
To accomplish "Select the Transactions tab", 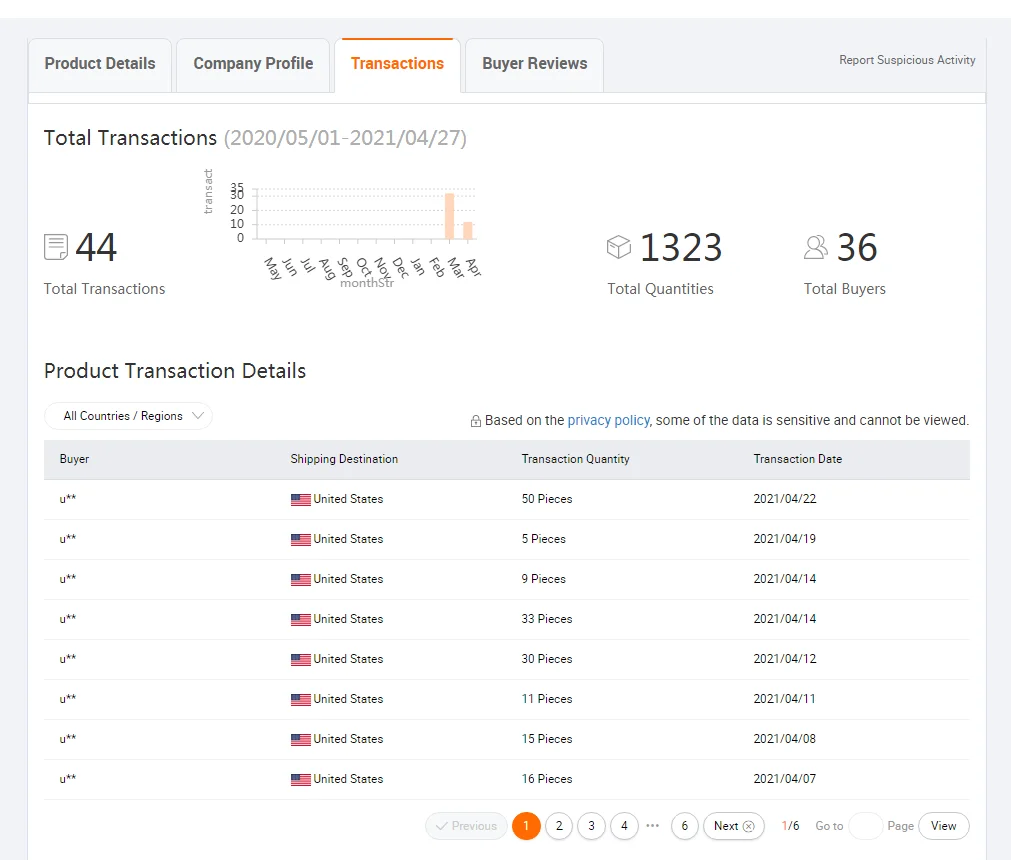I will pos(397,64).
